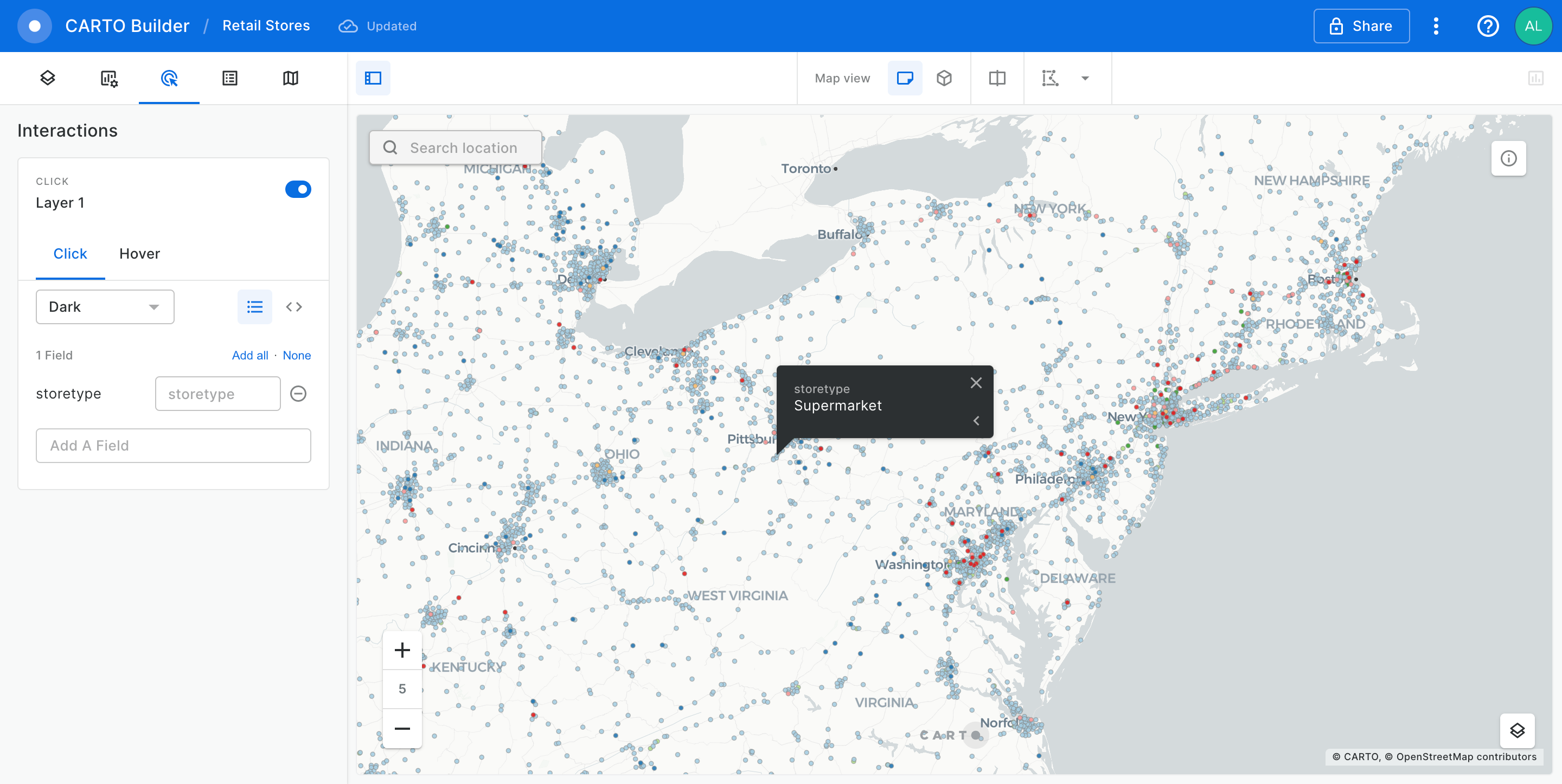This screenshot has height=784, width=1562.
Task: Click the Share button
Action: point(1361,26)
